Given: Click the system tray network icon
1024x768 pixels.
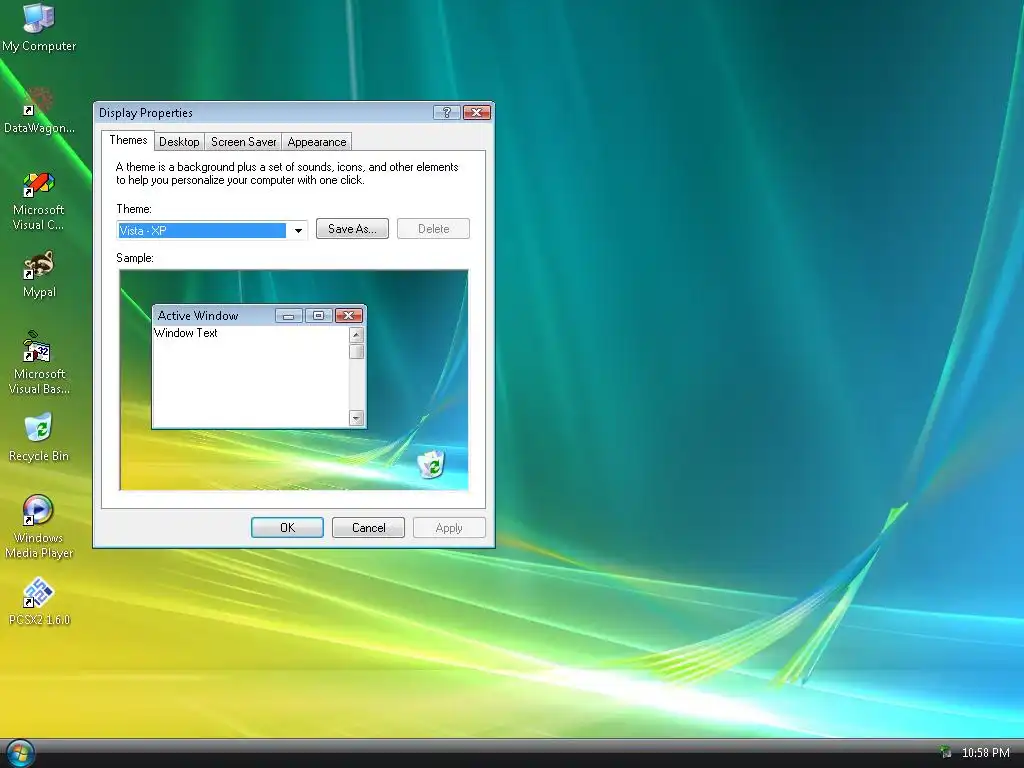Looking at the screenshot, I should tap(946, 752).
